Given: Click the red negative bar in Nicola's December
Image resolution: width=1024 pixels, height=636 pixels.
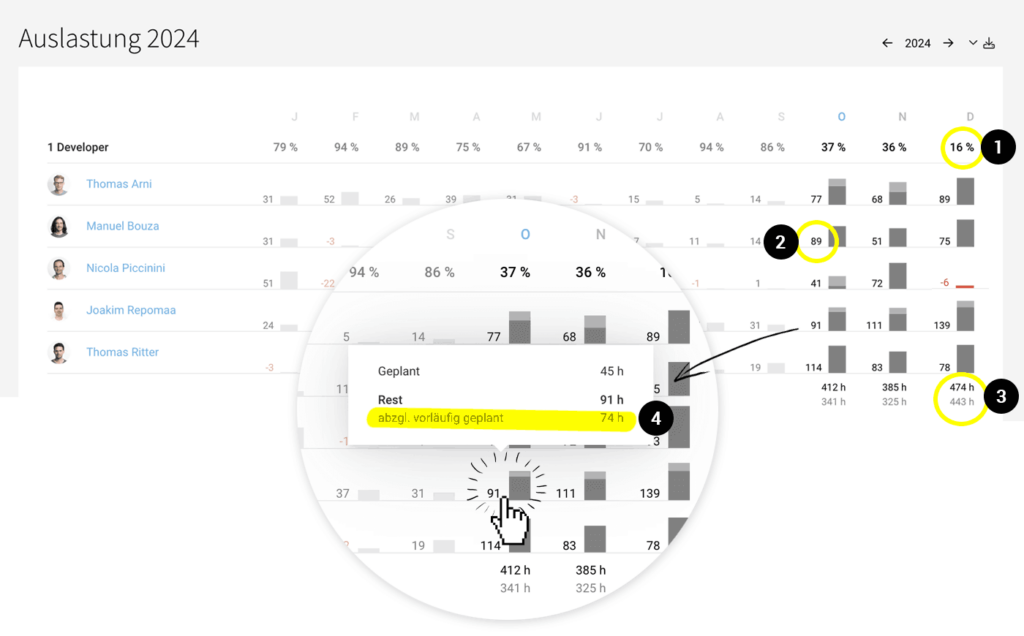Looking at the screenshot, I should coord(965,286).
